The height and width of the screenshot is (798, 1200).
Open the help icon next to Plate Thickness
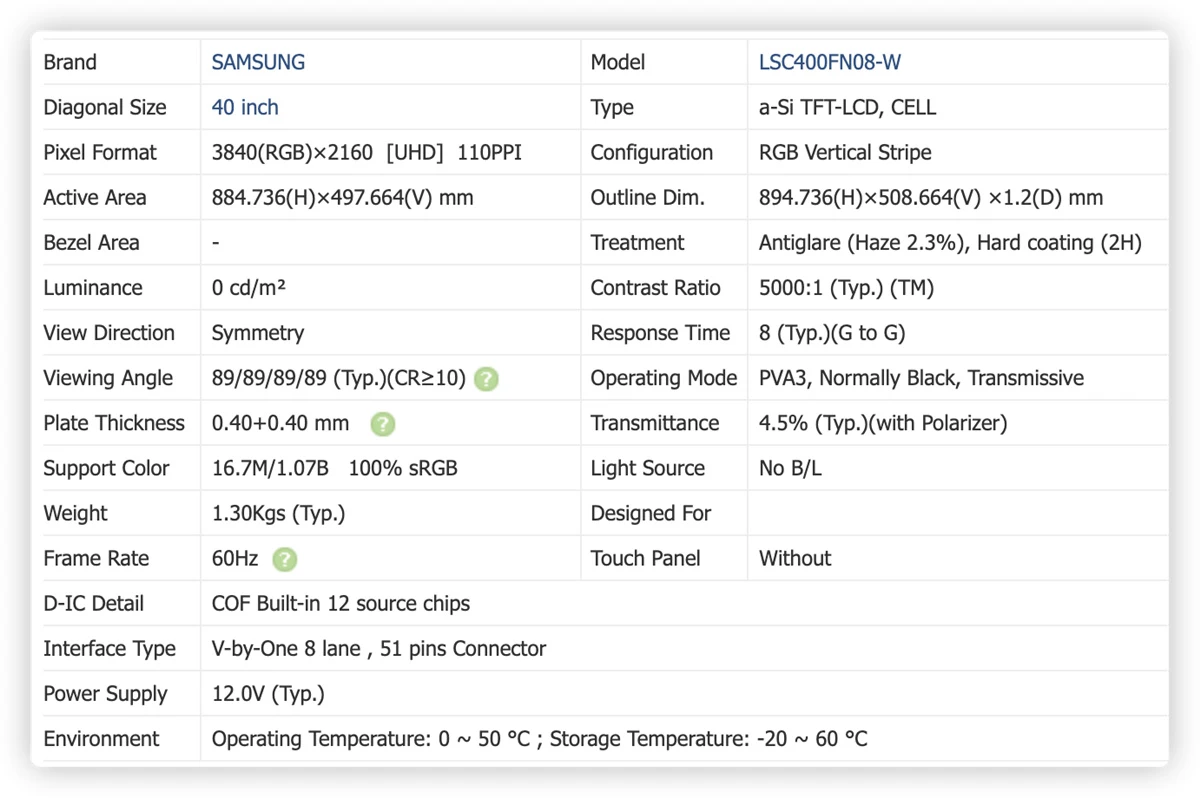[x=382, y=424]
